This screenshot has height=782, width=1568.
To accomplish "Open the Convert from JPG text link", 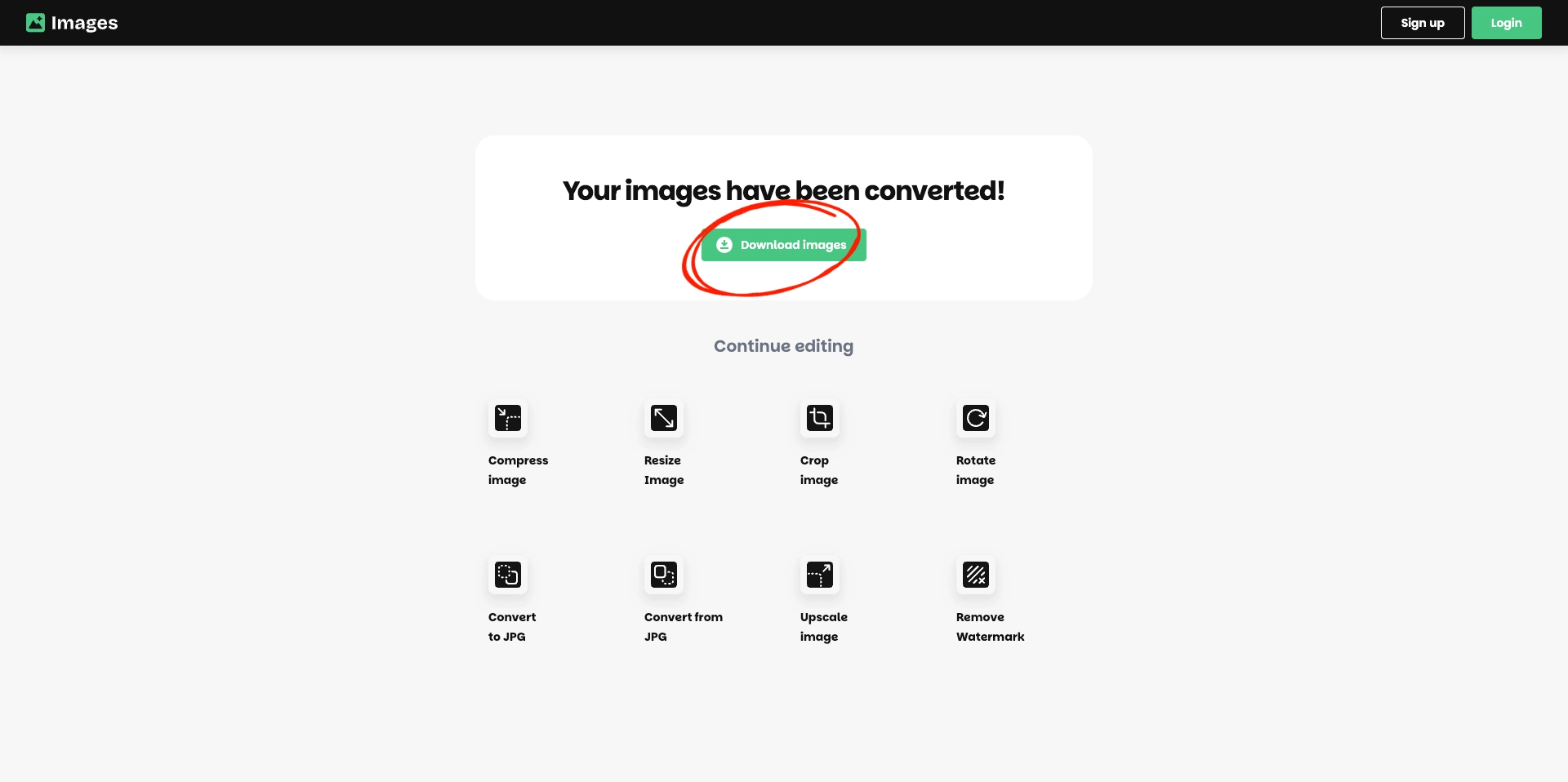I will pyautogui.click(x=684, y=627).
